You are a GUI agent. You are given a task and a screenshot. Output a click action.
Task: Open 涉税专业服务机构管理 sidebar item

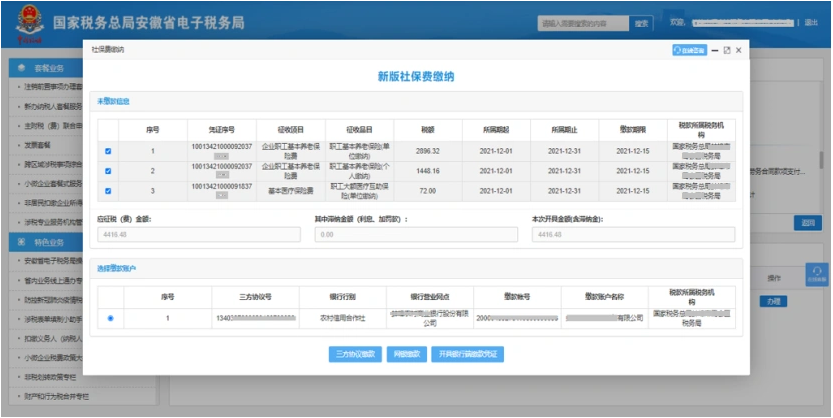coord(53,223)
